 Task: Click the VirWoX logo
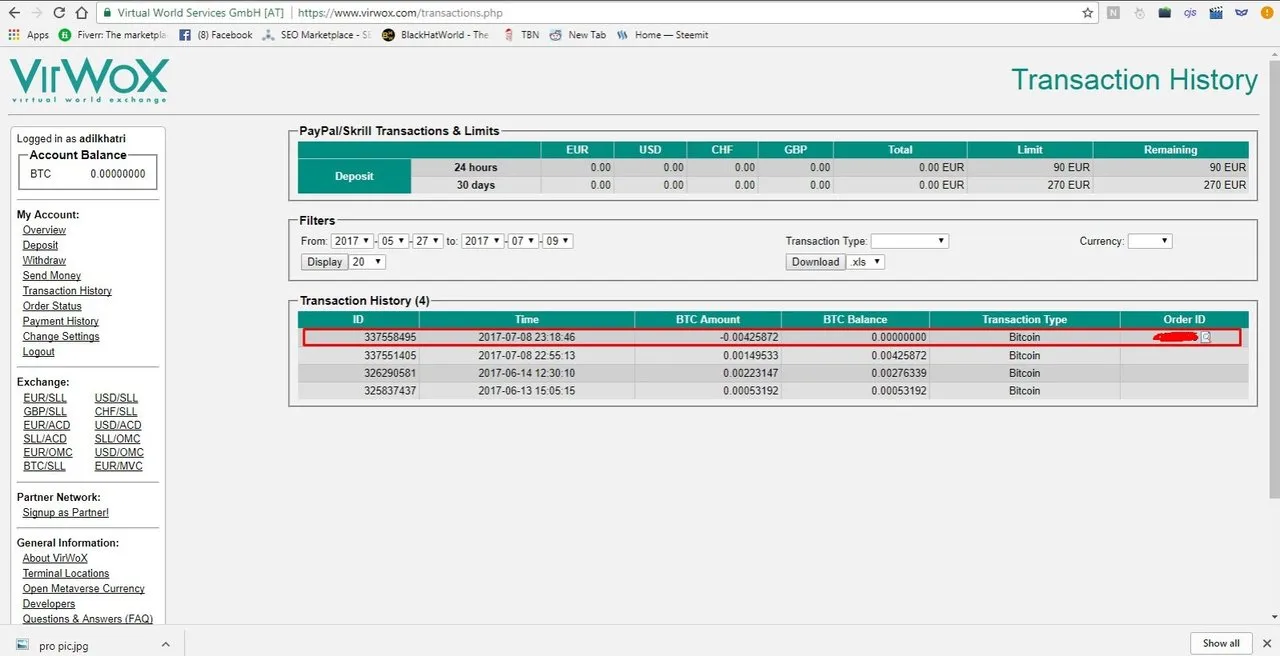(89, 80)
